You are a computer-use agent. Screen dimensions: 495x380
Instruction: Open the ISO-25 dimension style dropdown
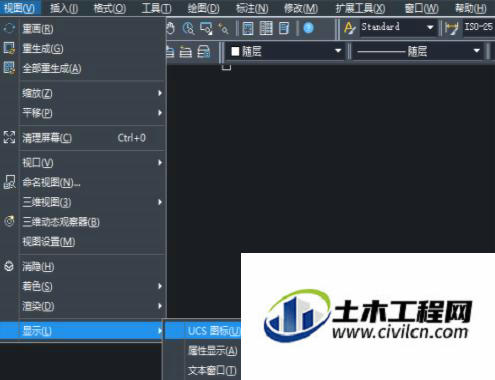(479, 27)
